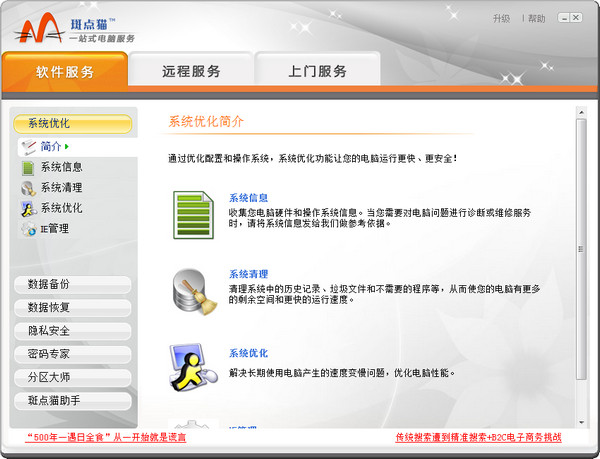Click the 通过优化配置和操作系统 intro sentence

point(313,158)
